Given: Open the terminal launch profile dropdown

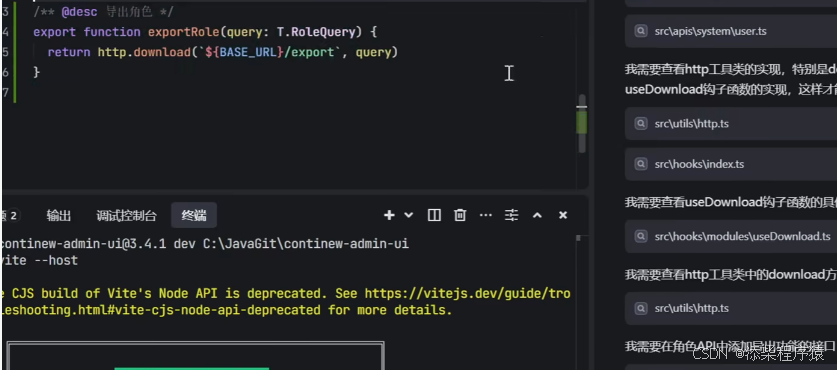Looking at the screenshot, I should pyautogui.click(x=408, y=215).
